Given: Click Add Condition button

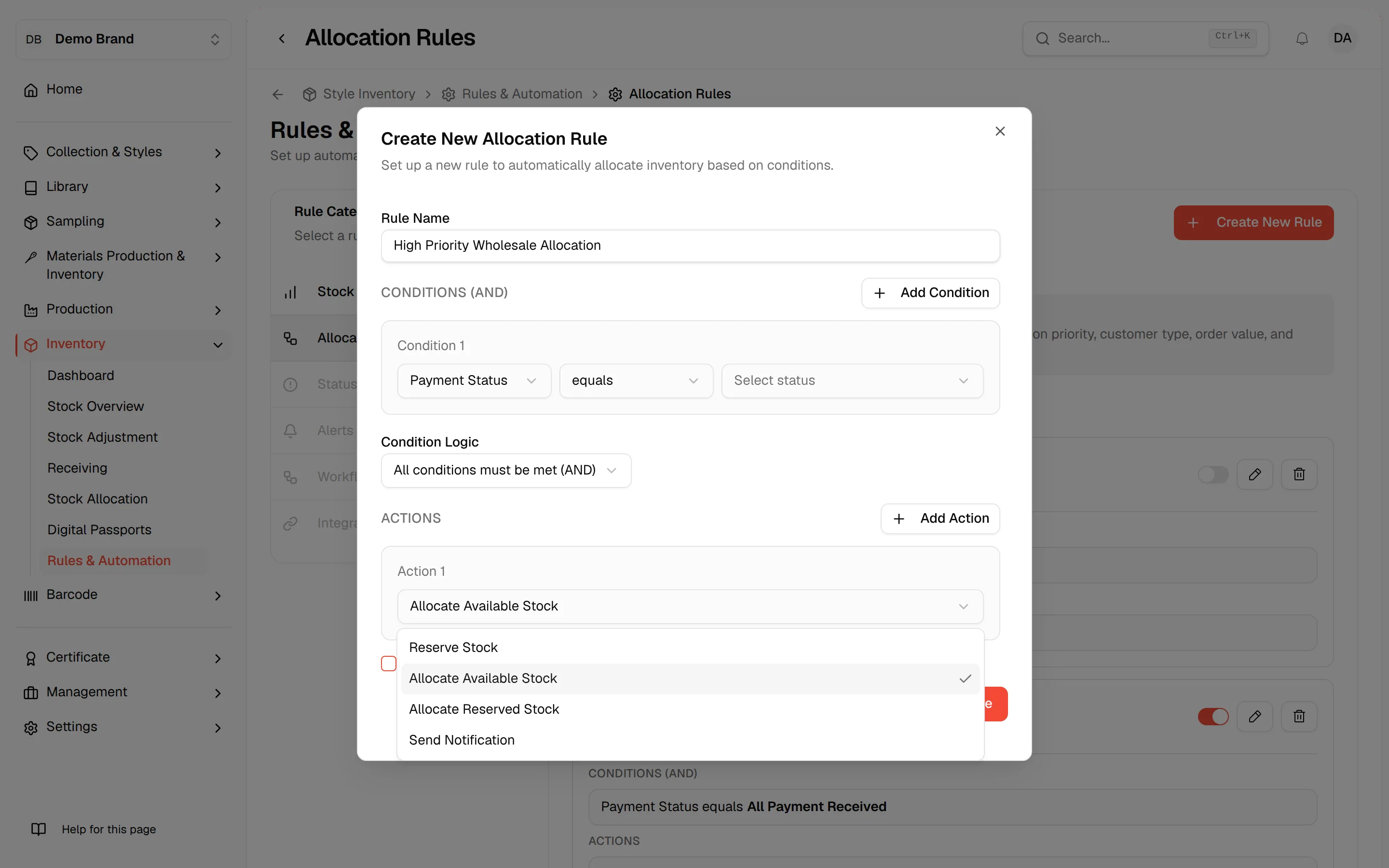Looking at the screenshot, I should tap(930, 293).
